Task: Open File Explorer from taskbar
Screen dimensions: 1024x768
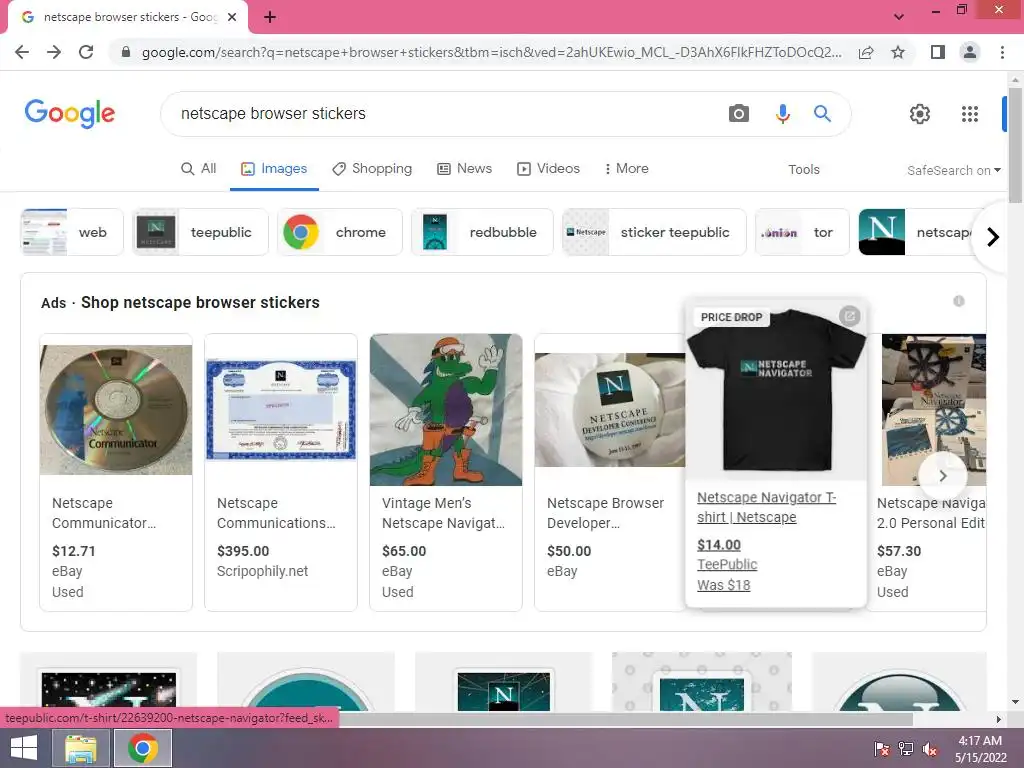Action: 80,748
